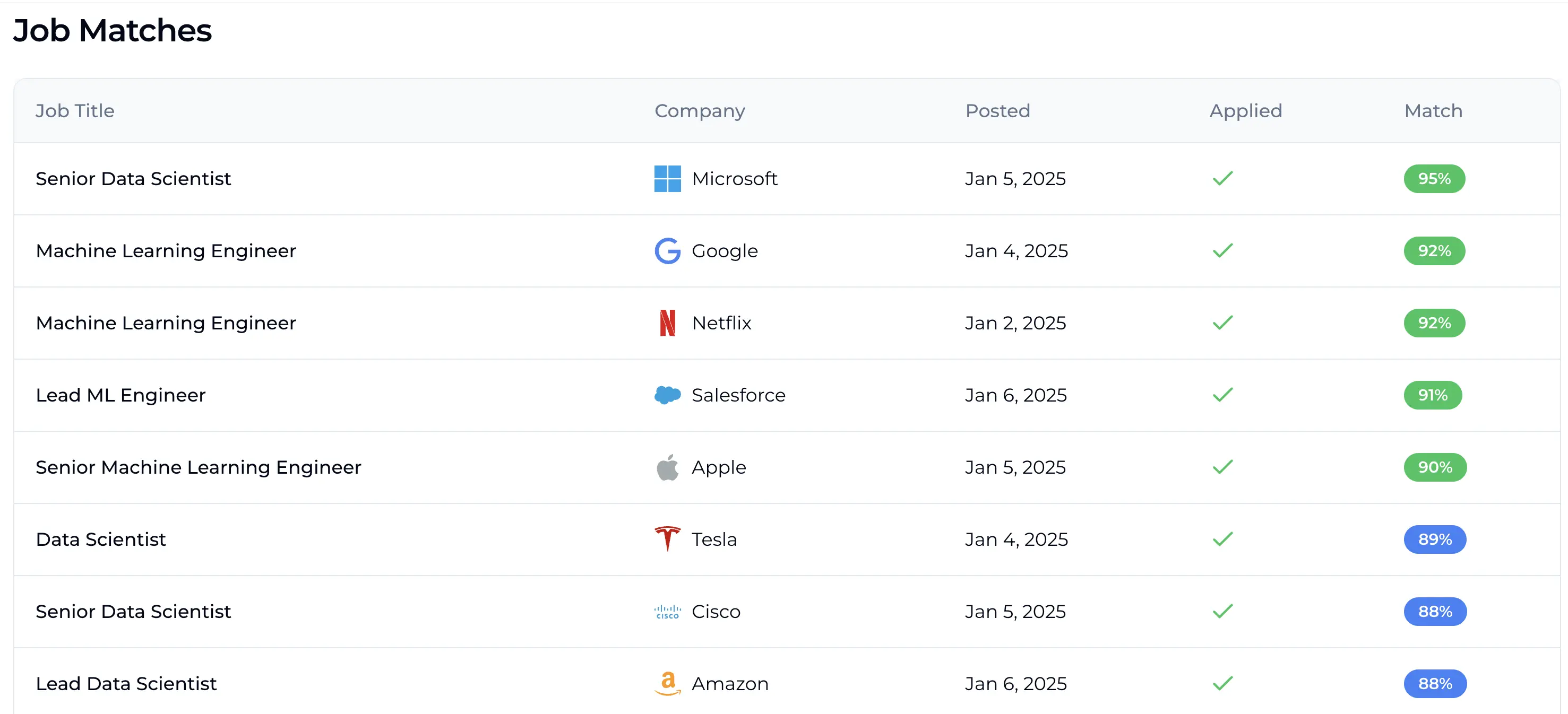Click the 91% match badge for Salesforce
The width and height of the screenshot is (1568, 714).
point(1432,395)
